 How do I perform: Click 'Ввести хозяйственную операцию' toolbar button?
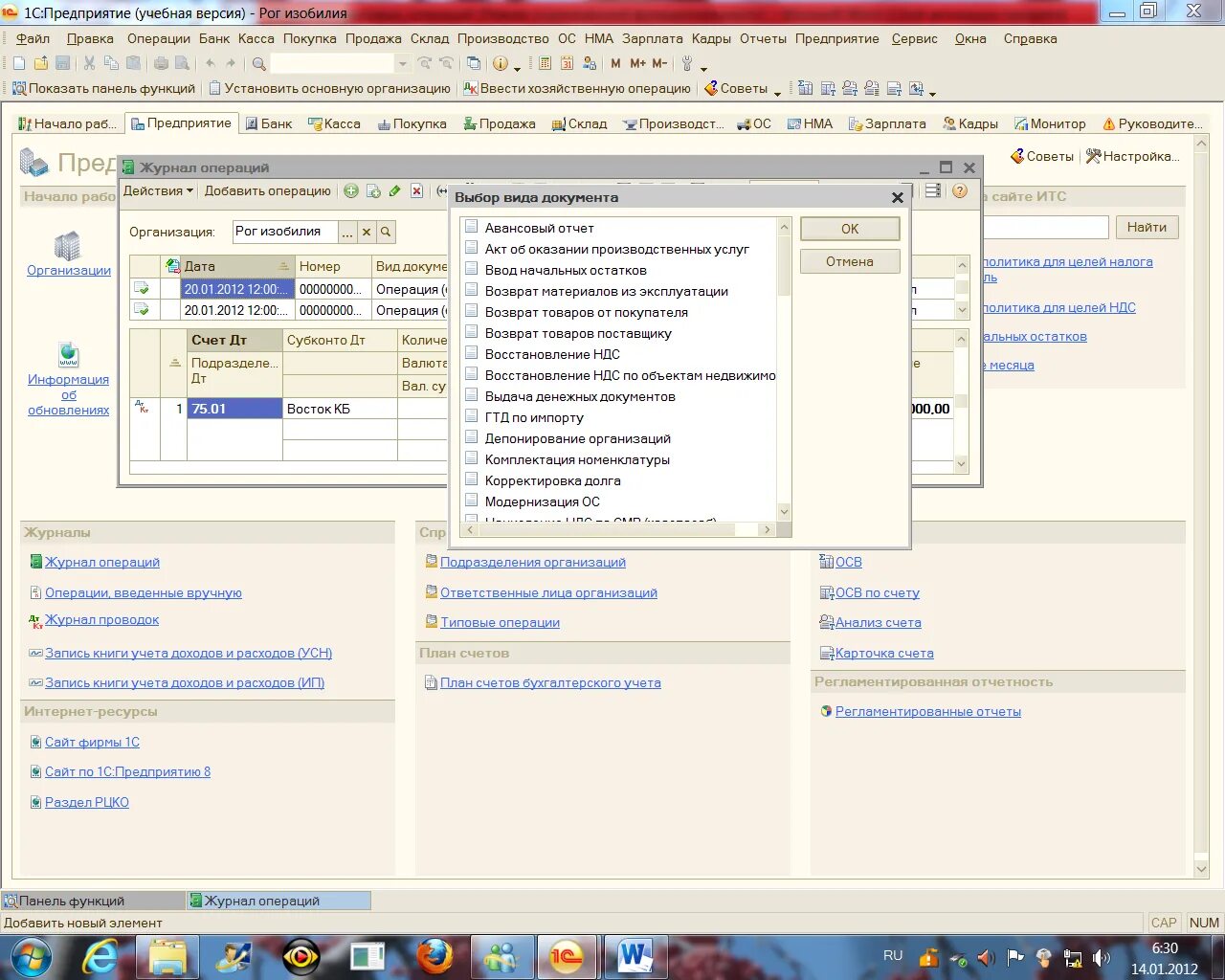[x=577, y=88]
